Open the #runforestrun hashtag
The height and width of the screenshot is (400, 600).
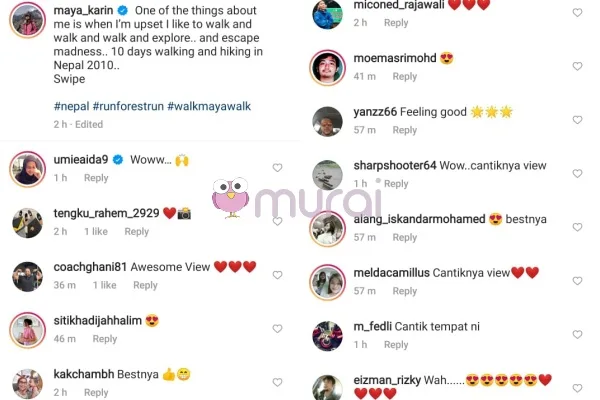(128, 106)
